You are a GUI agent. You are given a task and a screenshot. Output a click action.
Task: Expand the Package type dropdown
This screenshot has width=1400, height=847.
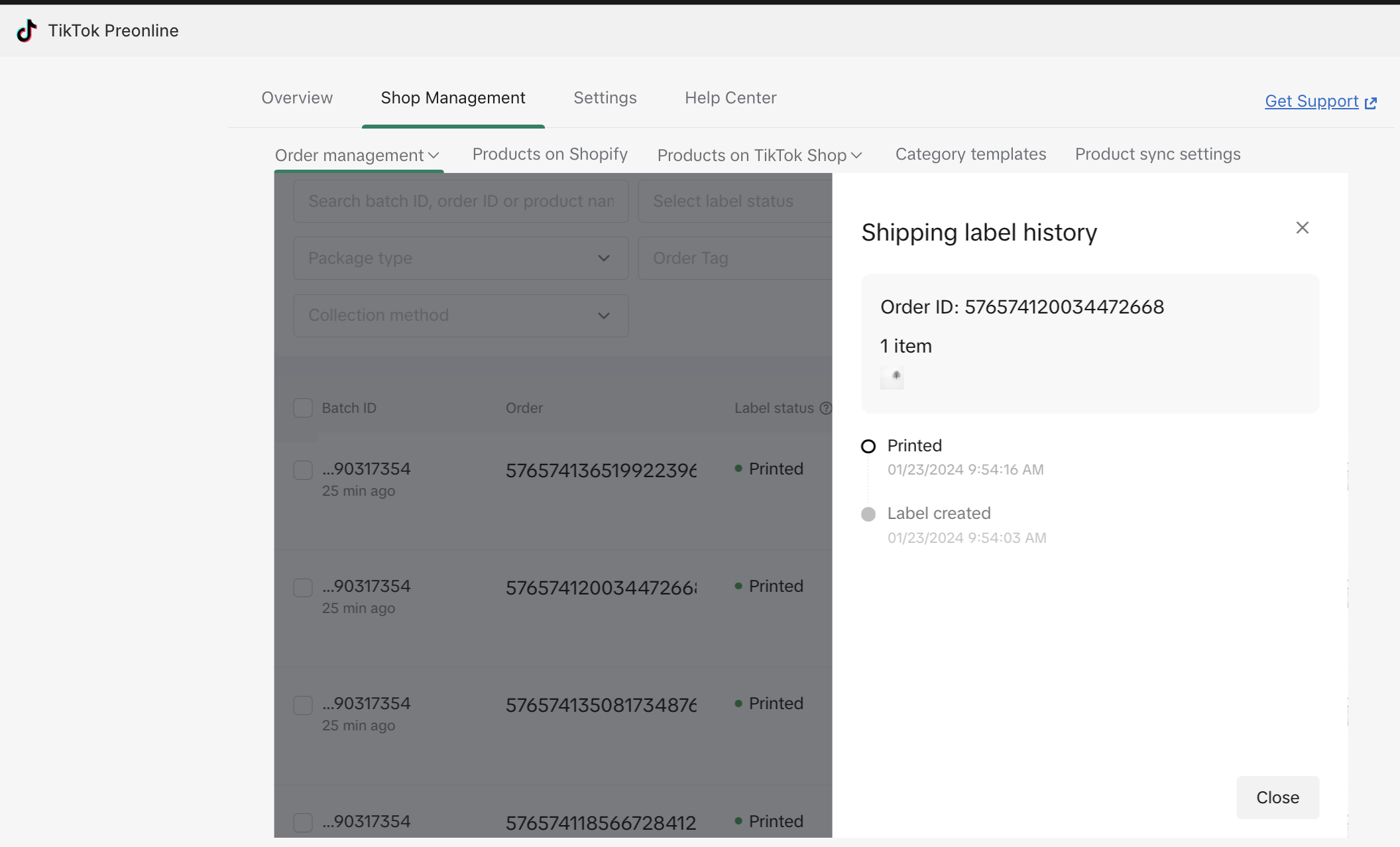coord(603,258)
